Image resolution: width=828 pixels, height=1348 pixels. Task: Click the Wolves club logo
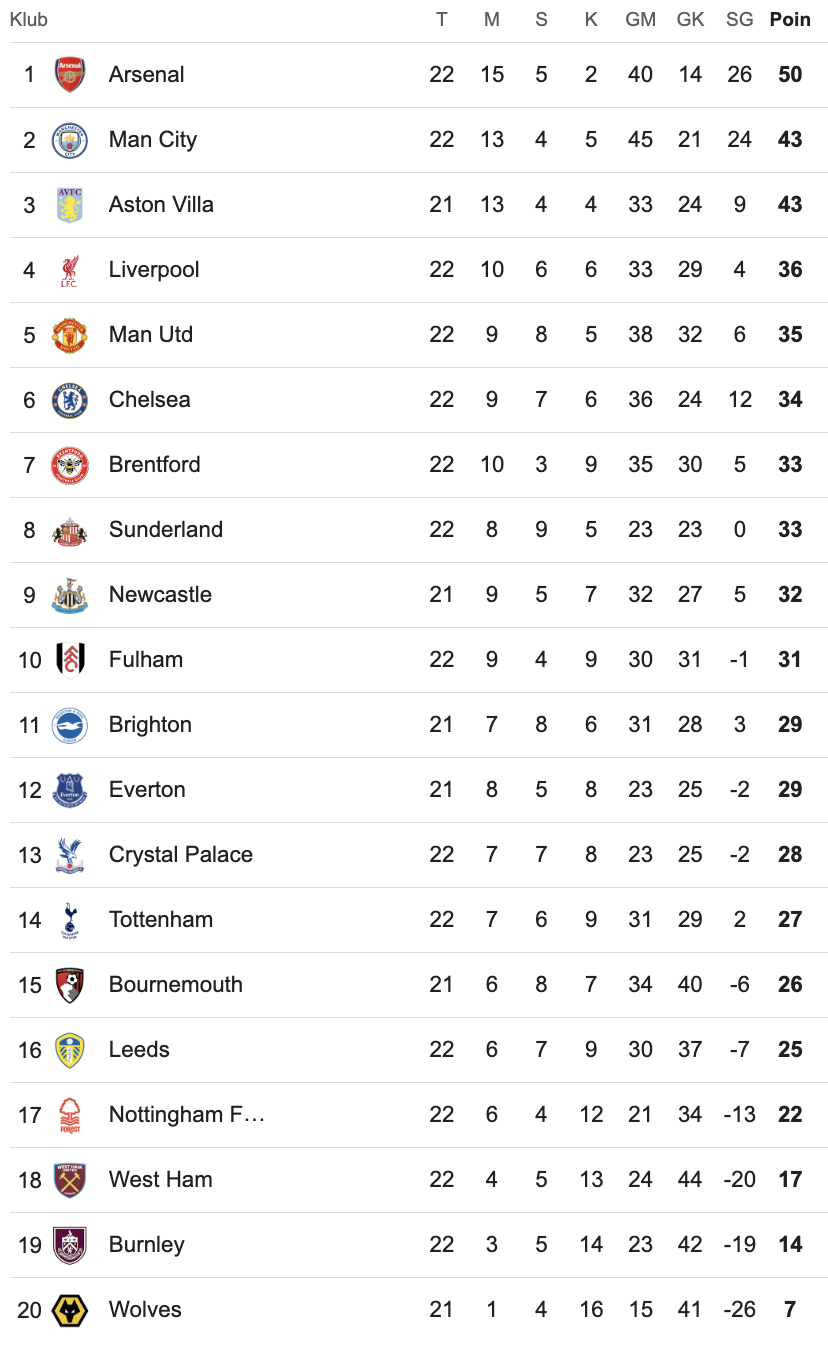click(70, 1310)
